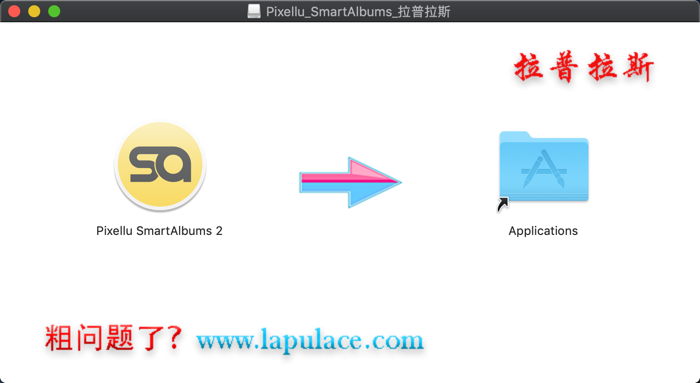Viewport: 700px width, 383px height.
Task: Open the www.lapulace.com link text
Action: pos(310,341)
